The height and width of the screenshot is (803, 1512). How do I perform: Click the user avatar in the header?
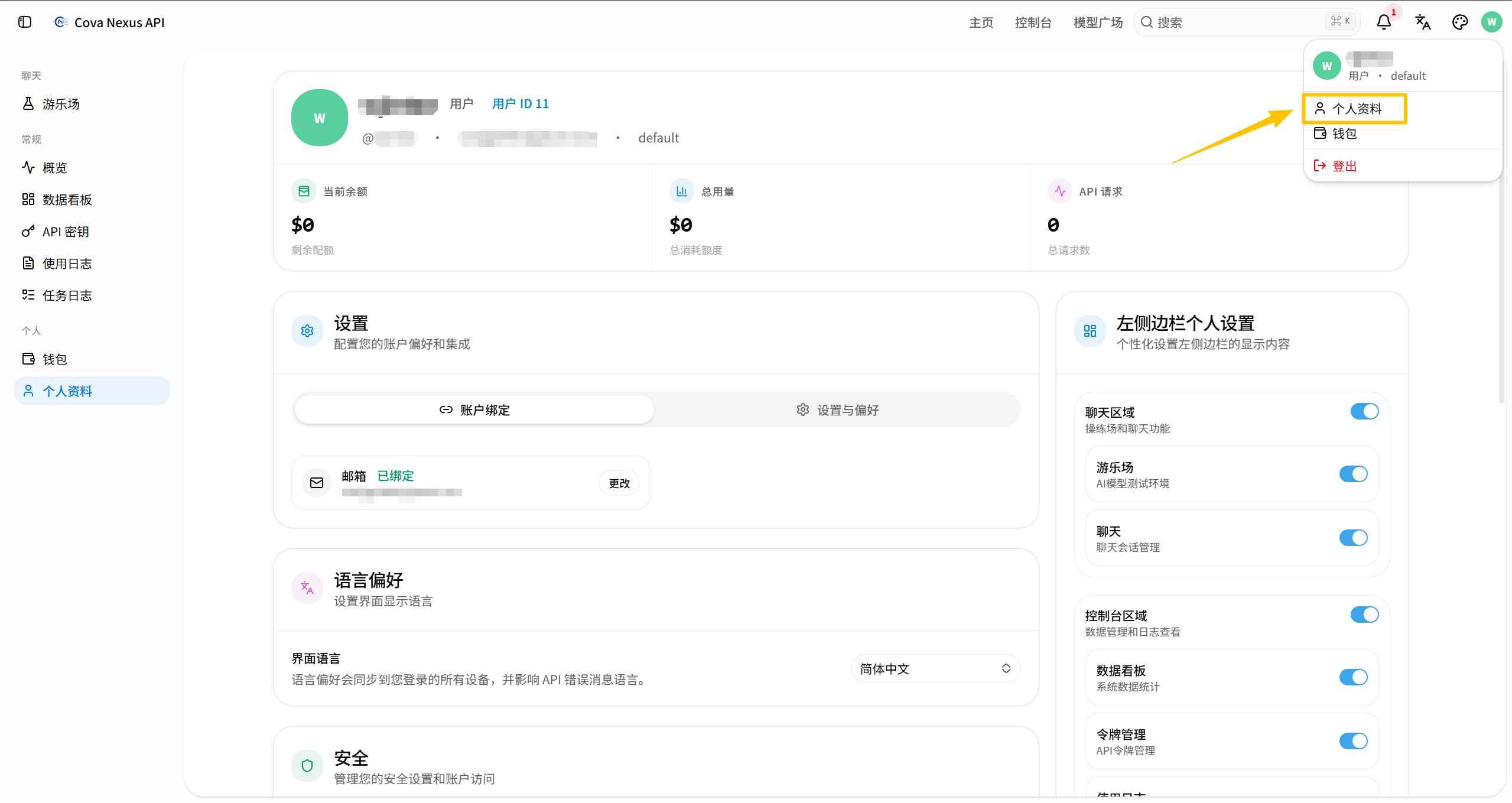[1492, 22]
